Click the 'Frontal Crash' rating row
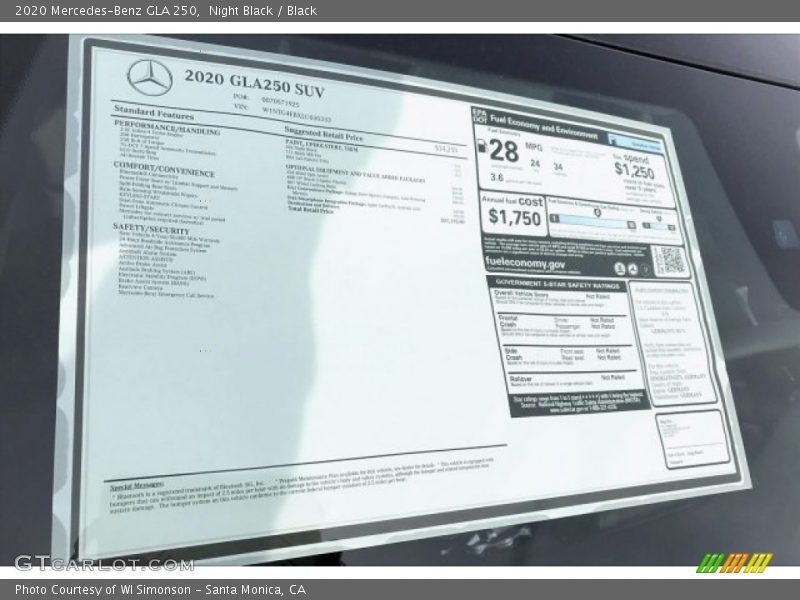This screenshot has width=800, height=600. coord(565,327)
